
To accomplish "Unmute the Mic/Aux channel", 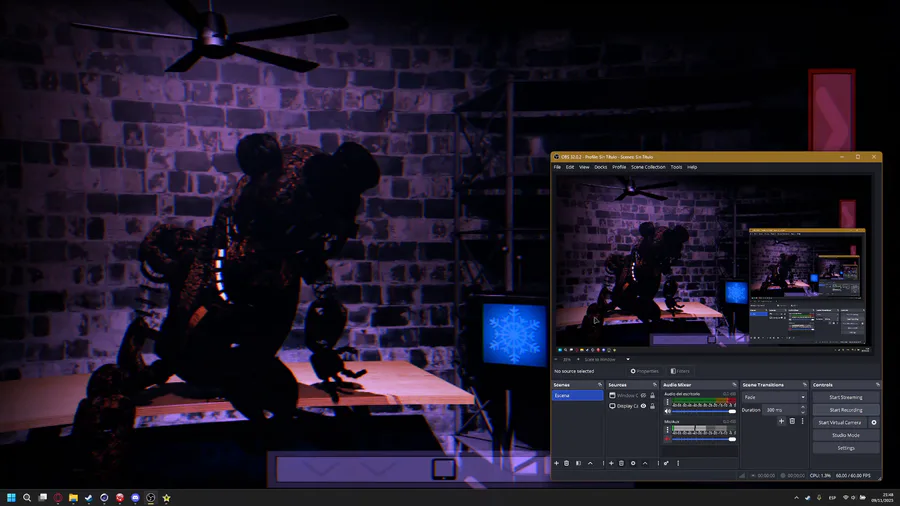I will (668, 439).
